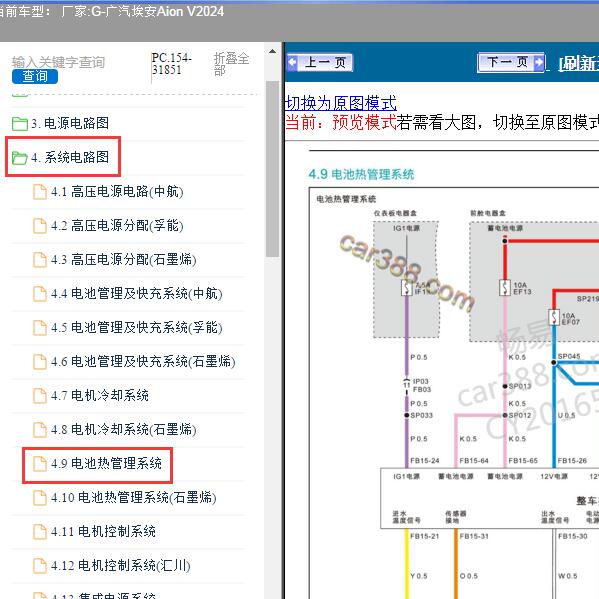The height and width of the screenshot is (599, 599).
Task: Click the FB15-21 connector label
Action: tap(424, 536)
